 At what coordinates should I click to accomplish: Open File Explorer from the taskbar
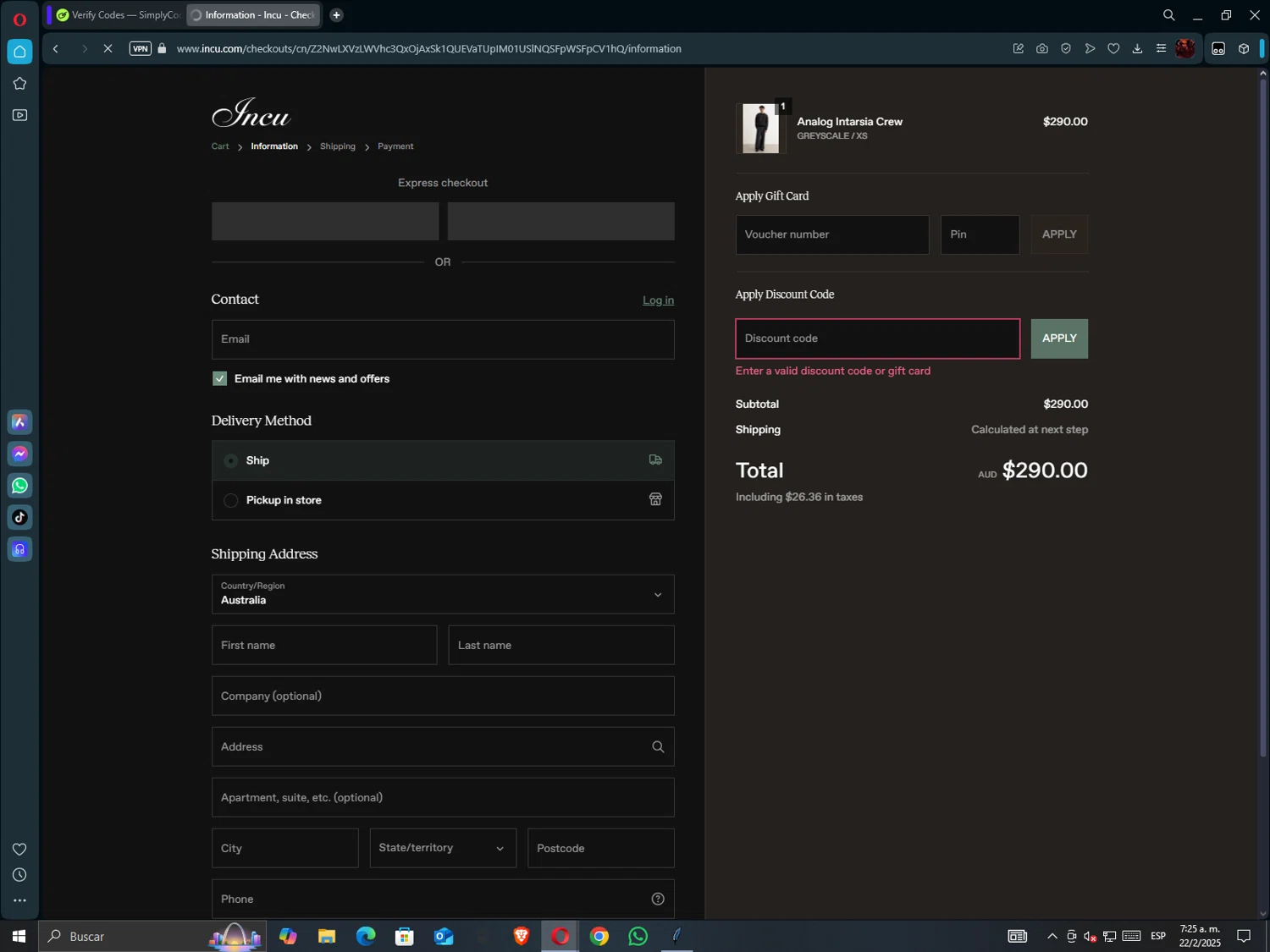pos(327,937)
